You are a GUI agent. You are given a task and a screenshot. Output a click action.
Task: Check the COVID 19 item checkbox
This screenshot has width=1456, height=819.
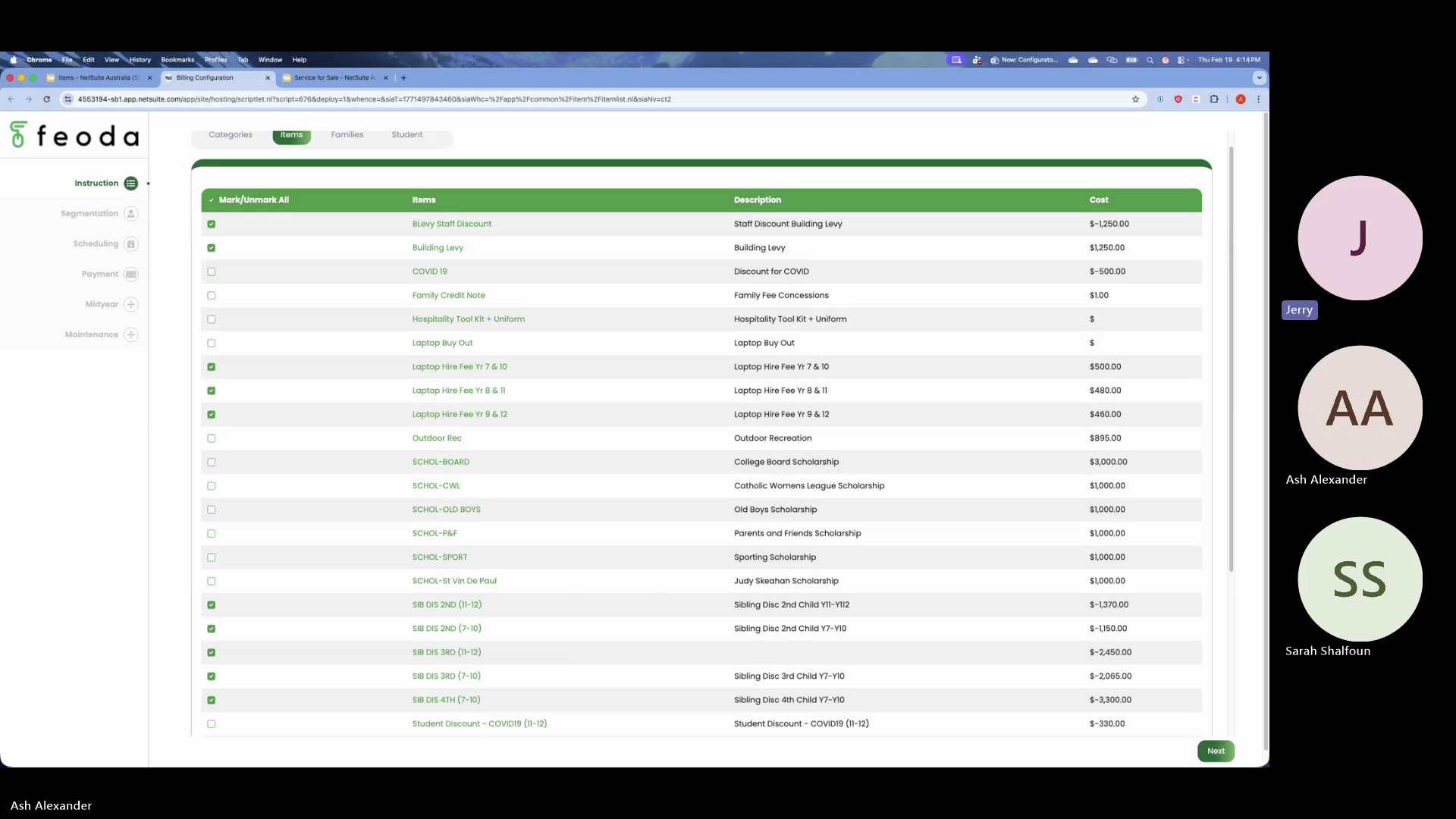click(212, 271)
